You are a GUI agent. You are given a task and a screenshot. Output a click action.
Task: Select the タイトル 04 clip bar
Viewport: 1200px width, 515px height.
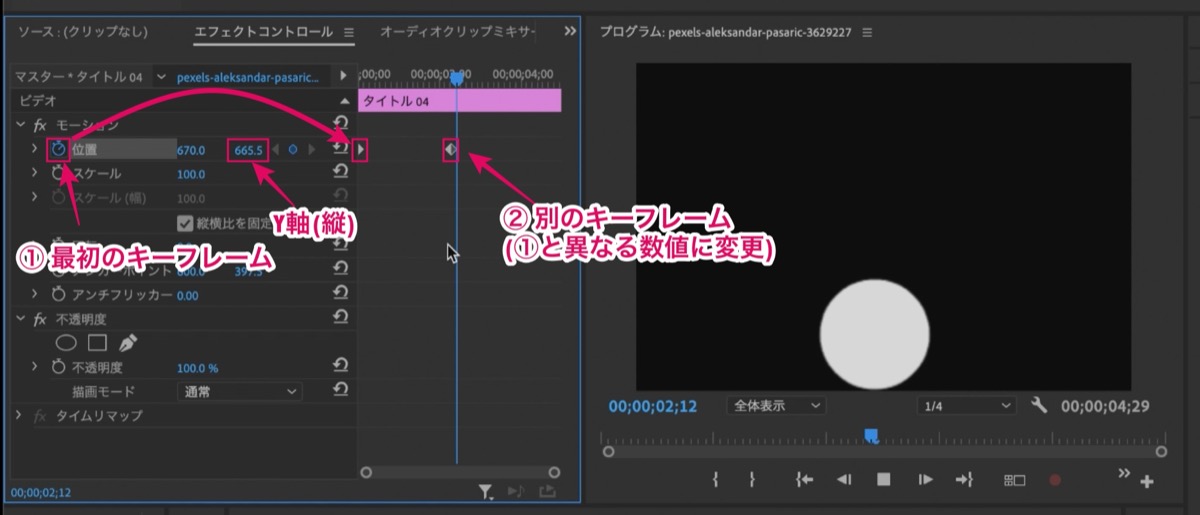(x=460, y=101)
